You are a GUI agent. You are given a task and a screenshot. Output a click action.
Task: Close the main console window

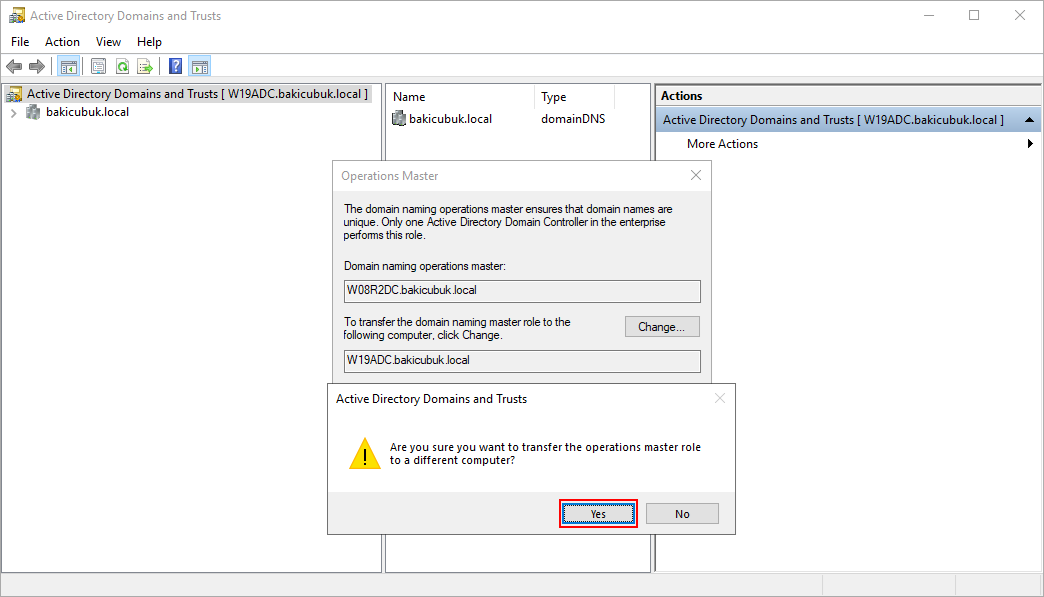click(x=1019, y=15)
